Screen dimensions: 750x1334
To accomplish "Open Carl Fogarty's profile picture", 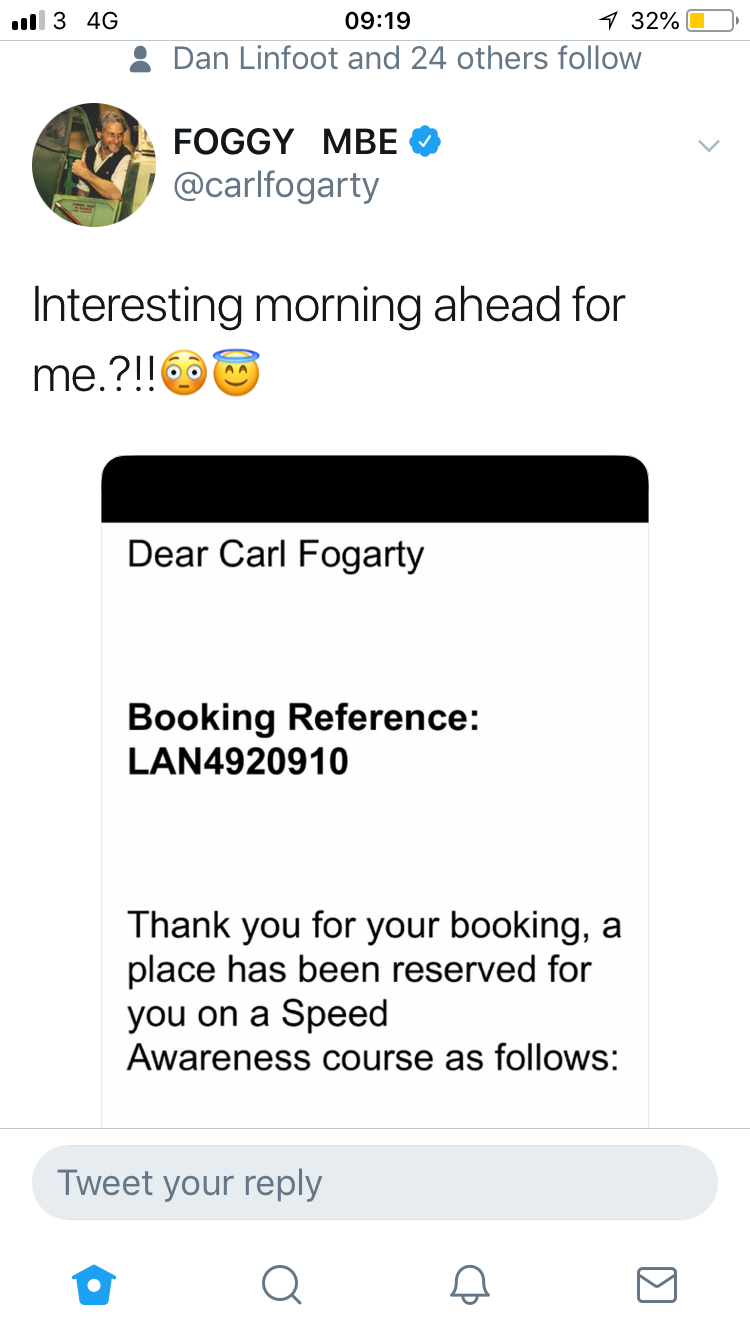I will tap(94, 164).
